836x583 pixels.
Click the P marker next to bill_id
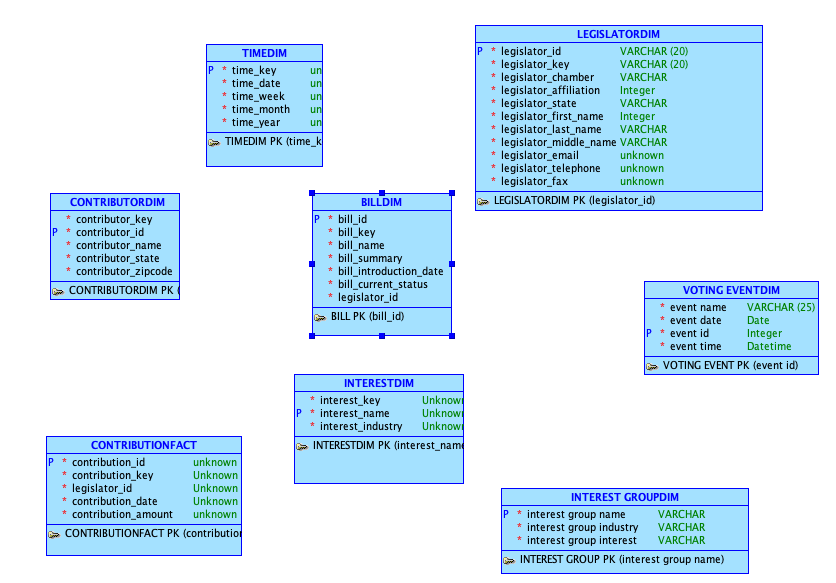[x=317, y=219]
